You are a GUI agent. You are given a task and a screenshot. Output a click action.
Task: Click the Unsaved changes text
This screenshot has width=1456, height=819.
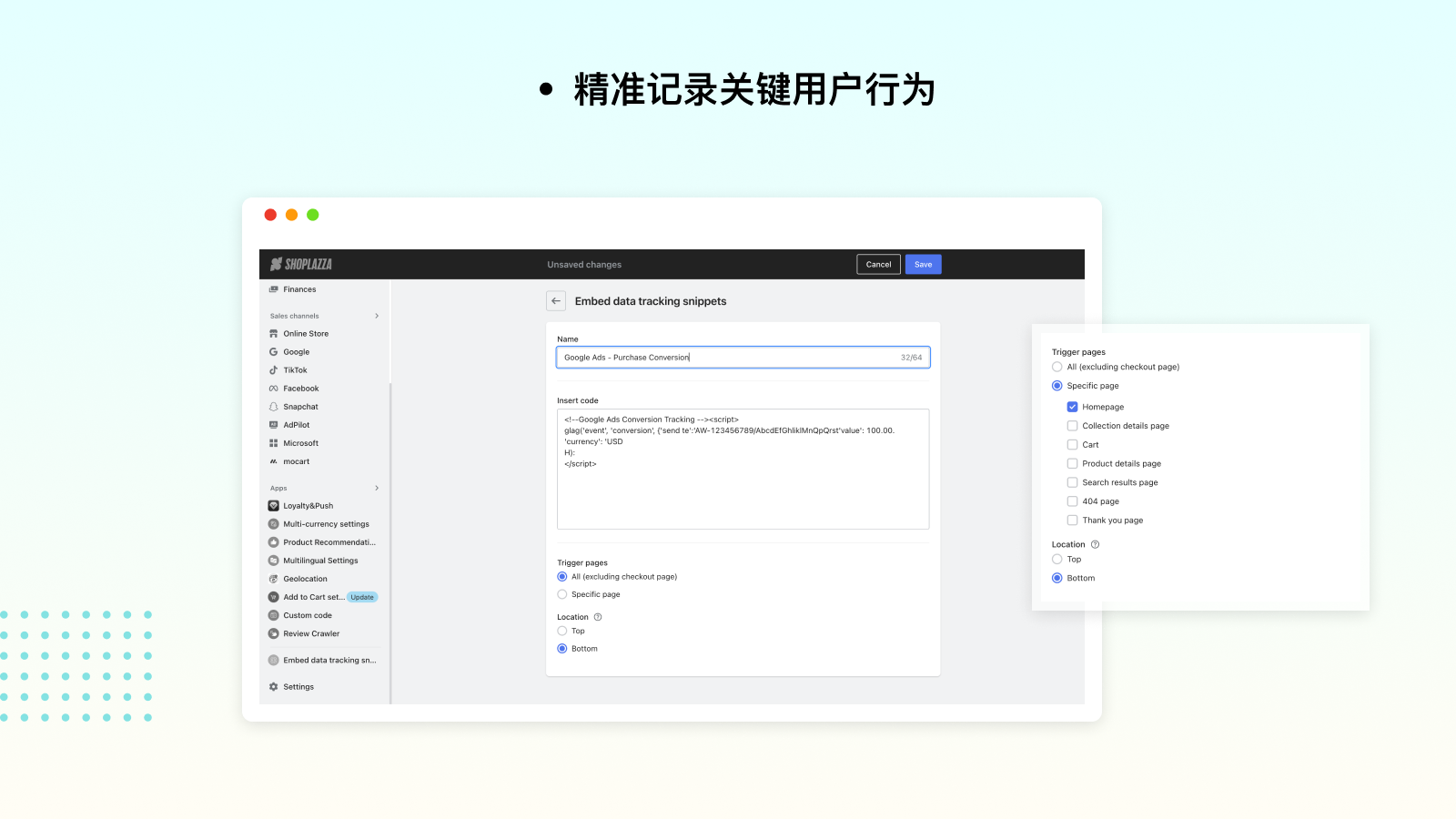tap(584, 265)
